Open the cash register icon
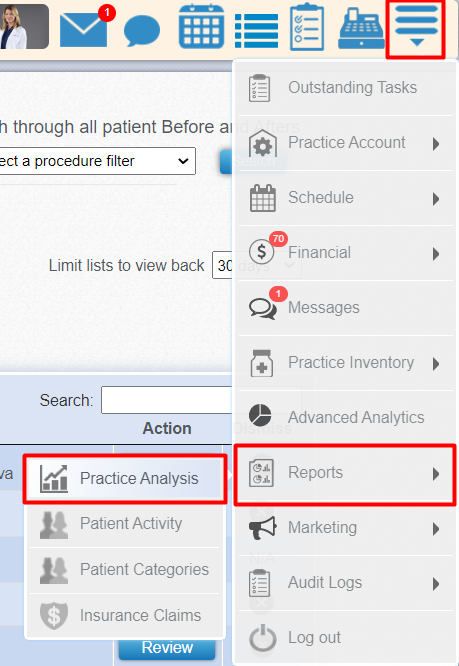This screenshot has width=459, height=666. (x=361, y=29)
